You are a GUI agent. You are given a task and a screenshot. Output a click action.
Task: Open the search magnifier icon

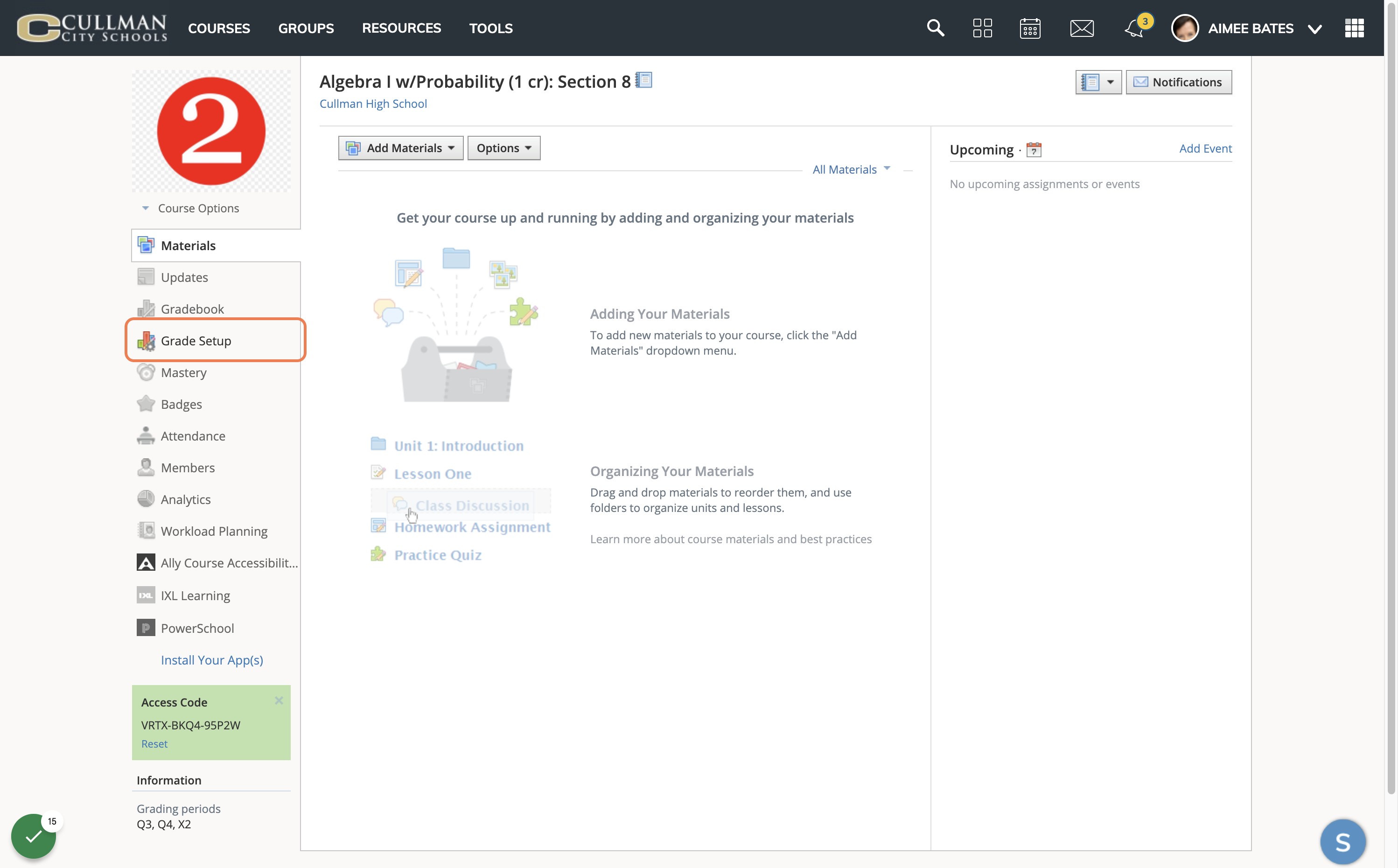click(936, 28)
